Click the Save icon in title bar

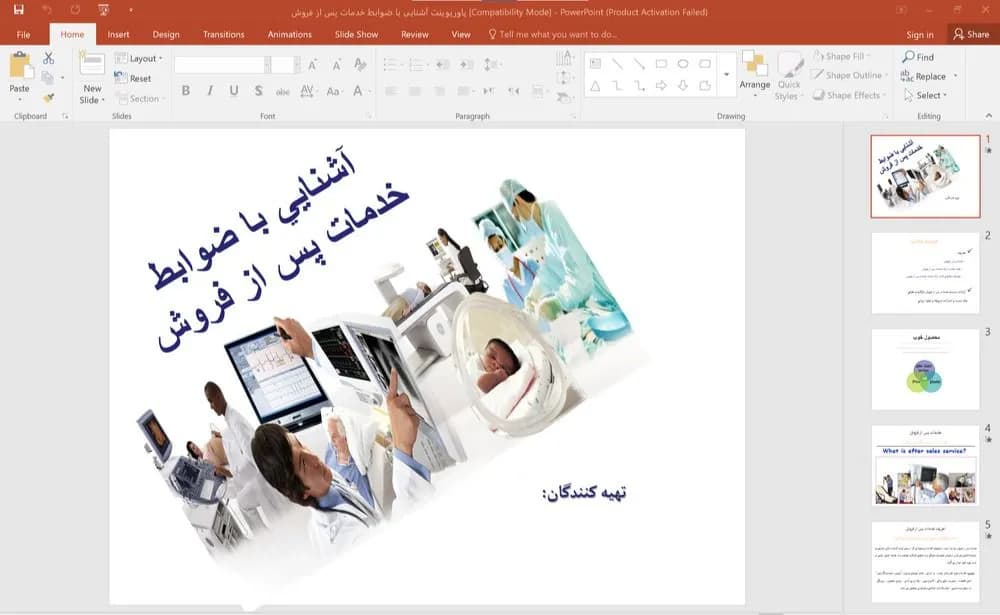tap(18, 10)
